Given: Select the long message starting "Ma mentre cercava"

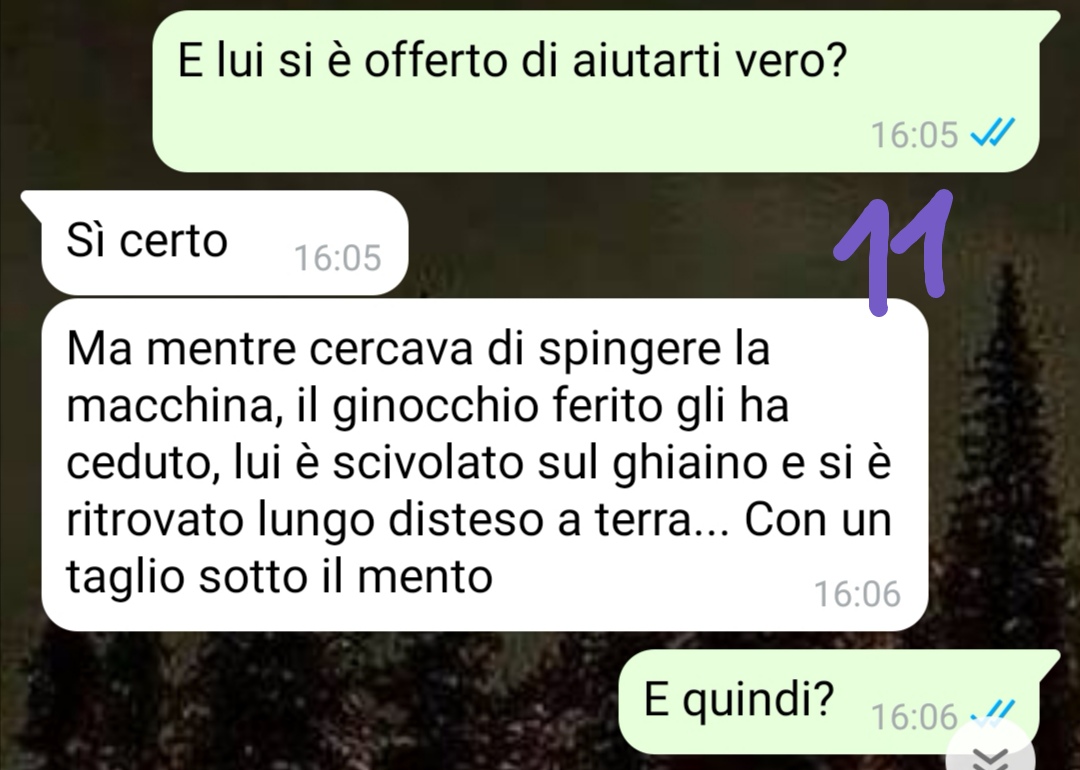Looking at the screenshot, I should (484, 465).
